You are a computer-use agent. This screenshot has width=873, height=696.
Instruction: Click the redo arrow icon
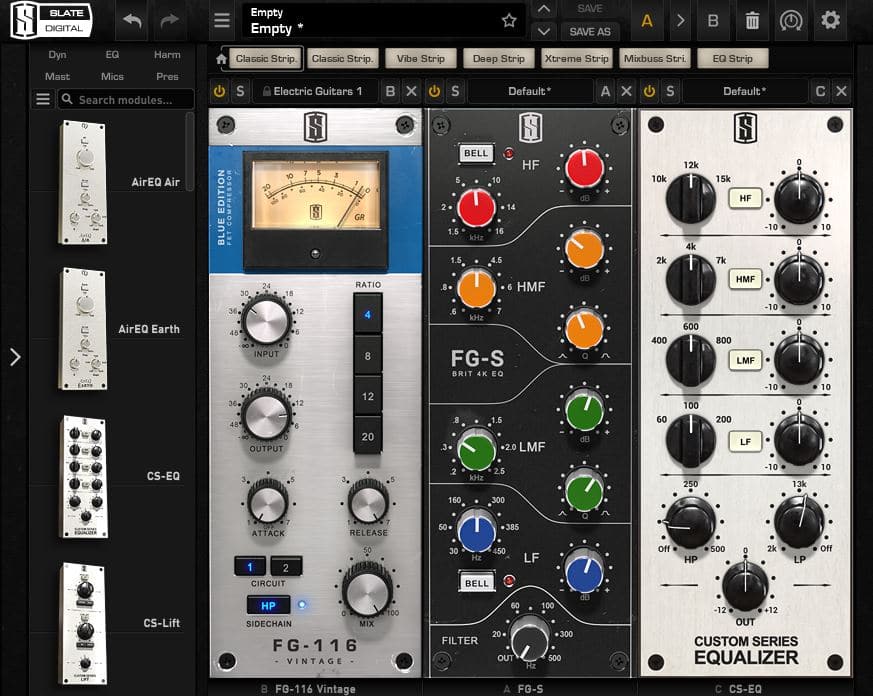169,21
